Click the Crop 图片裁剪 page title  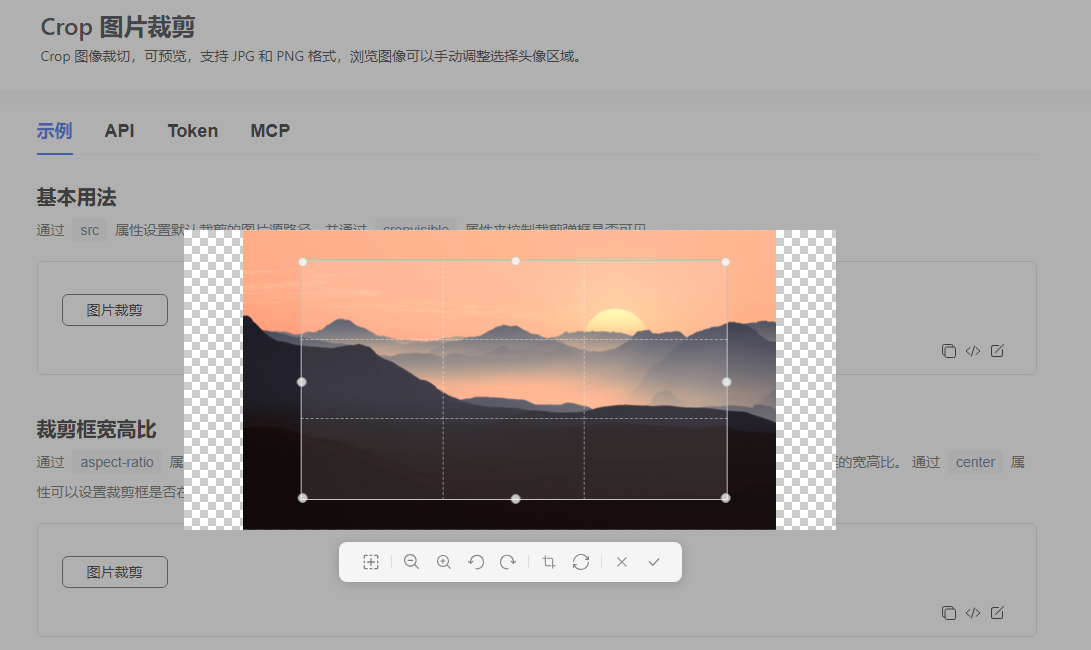point(118,27)
